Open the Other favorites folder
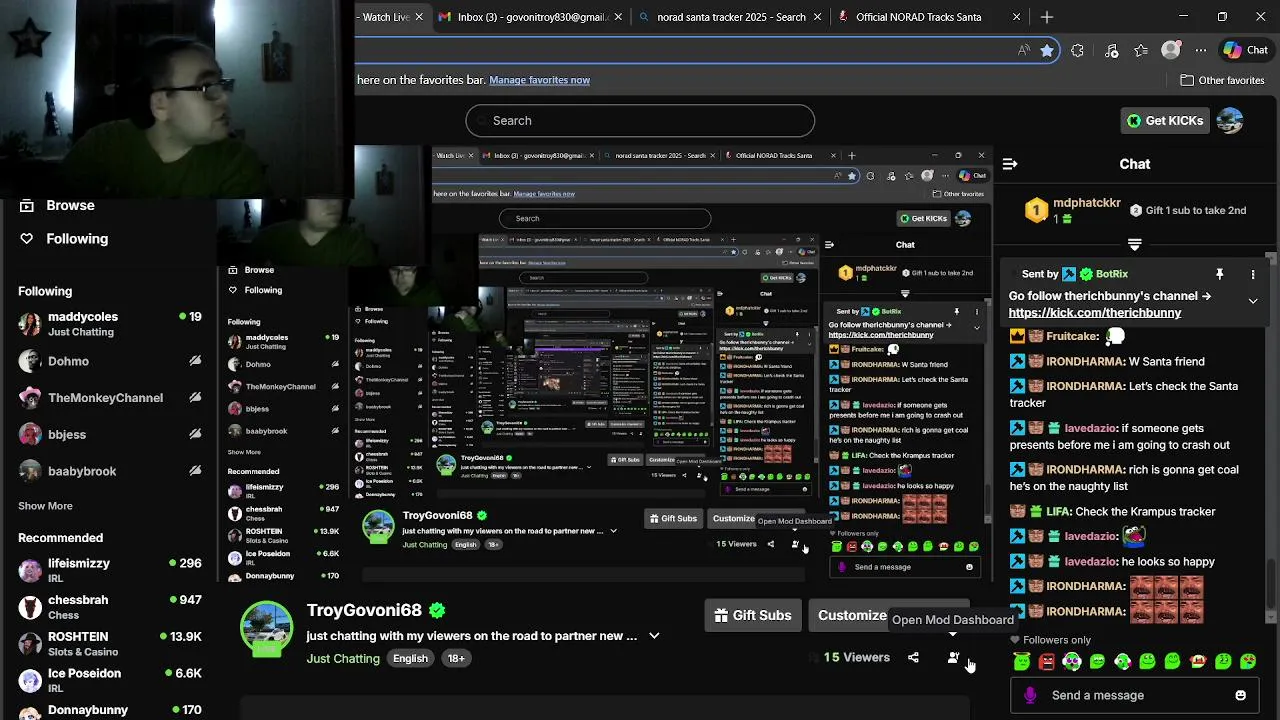 pos(1222,80)
